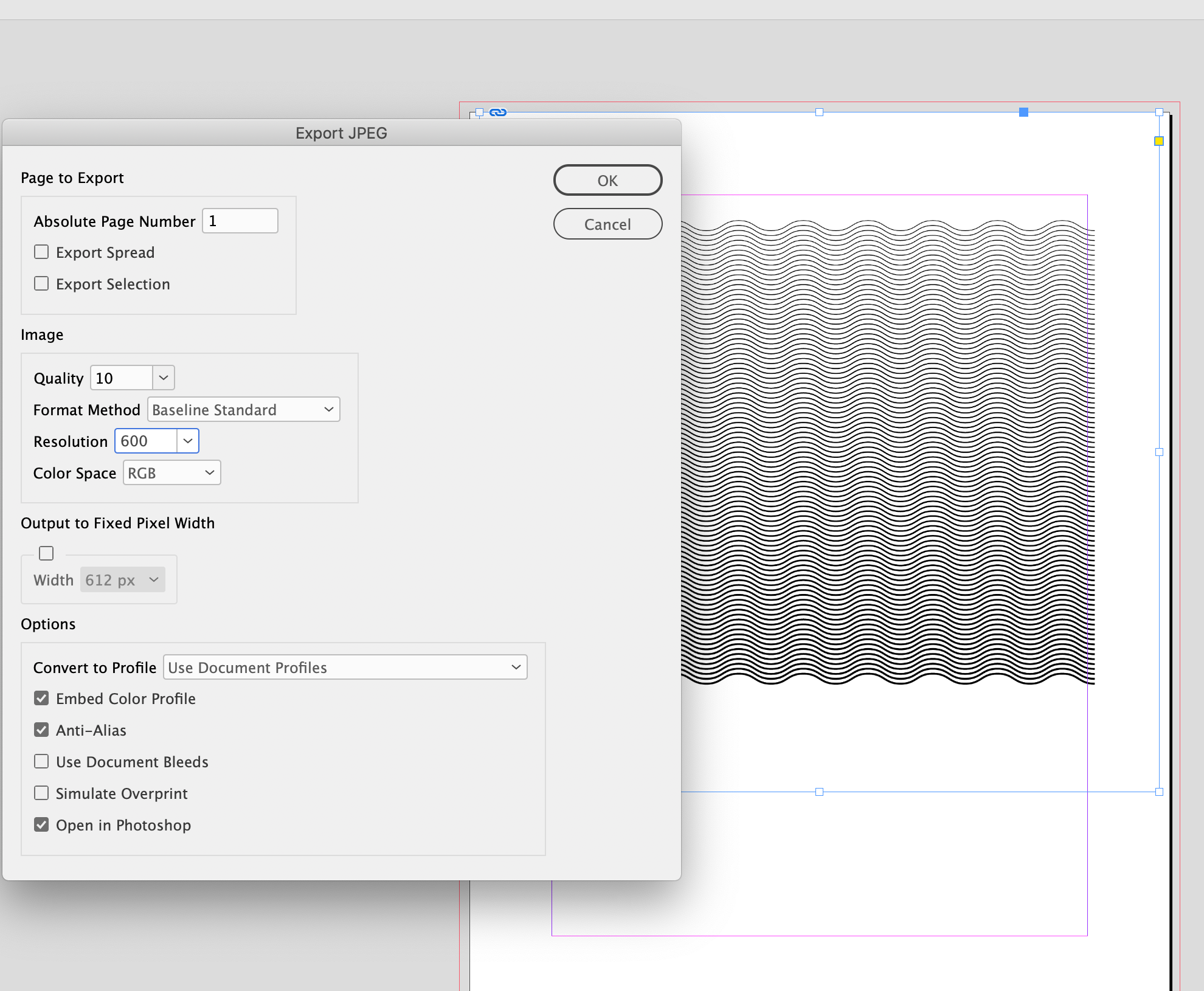Click the blue anchor handle top-right
The width and height of the screenshot is (1204, 991).
point(1024,111)
